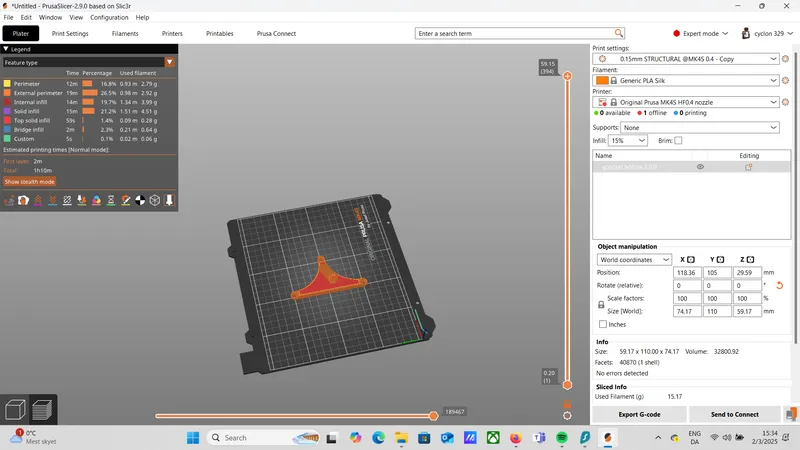Click Export G-code button
This screenshot has height=450, width=800.
click(x=639, y=415)
